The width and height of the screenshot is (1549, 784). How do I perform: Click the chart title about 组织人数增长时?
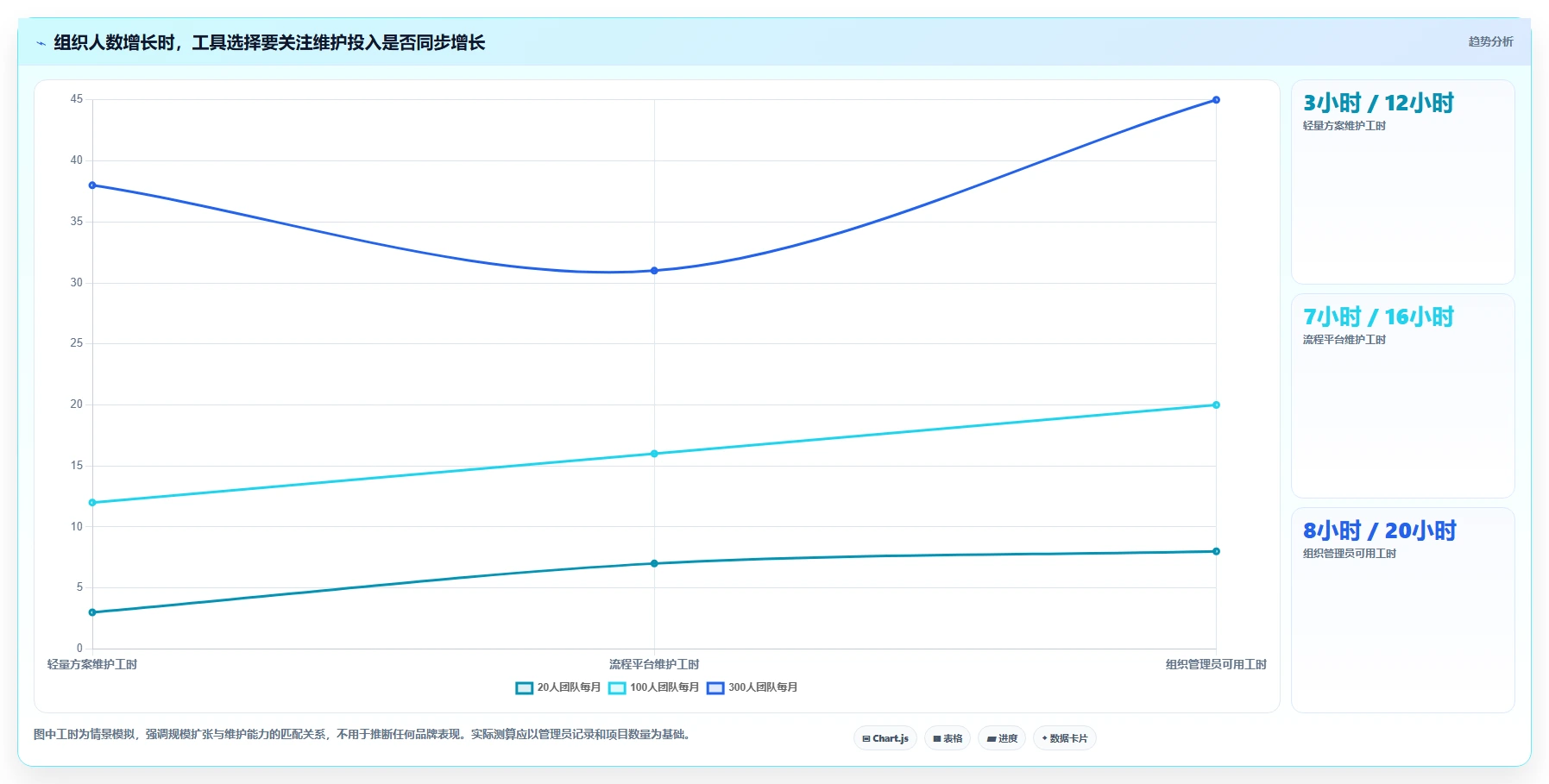tap(269, 42)
